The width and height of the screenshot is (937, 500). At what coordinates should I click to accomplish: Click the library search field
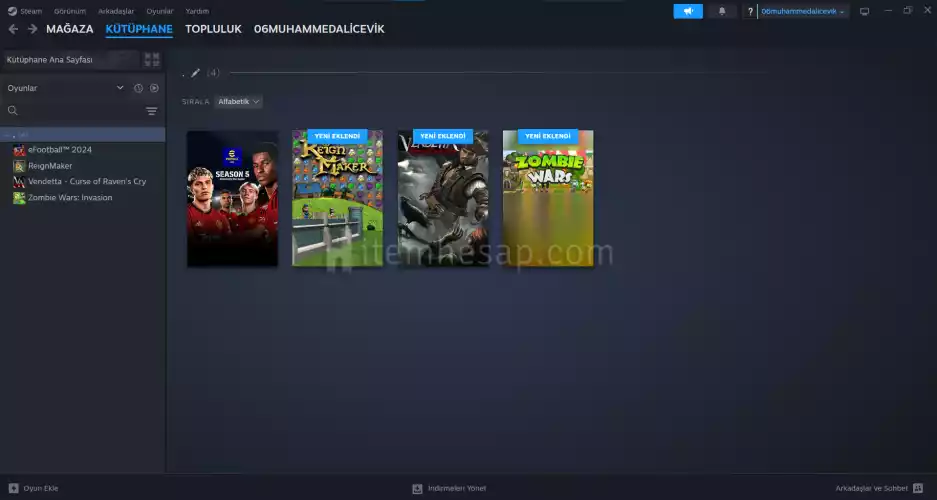click(75, 111)
